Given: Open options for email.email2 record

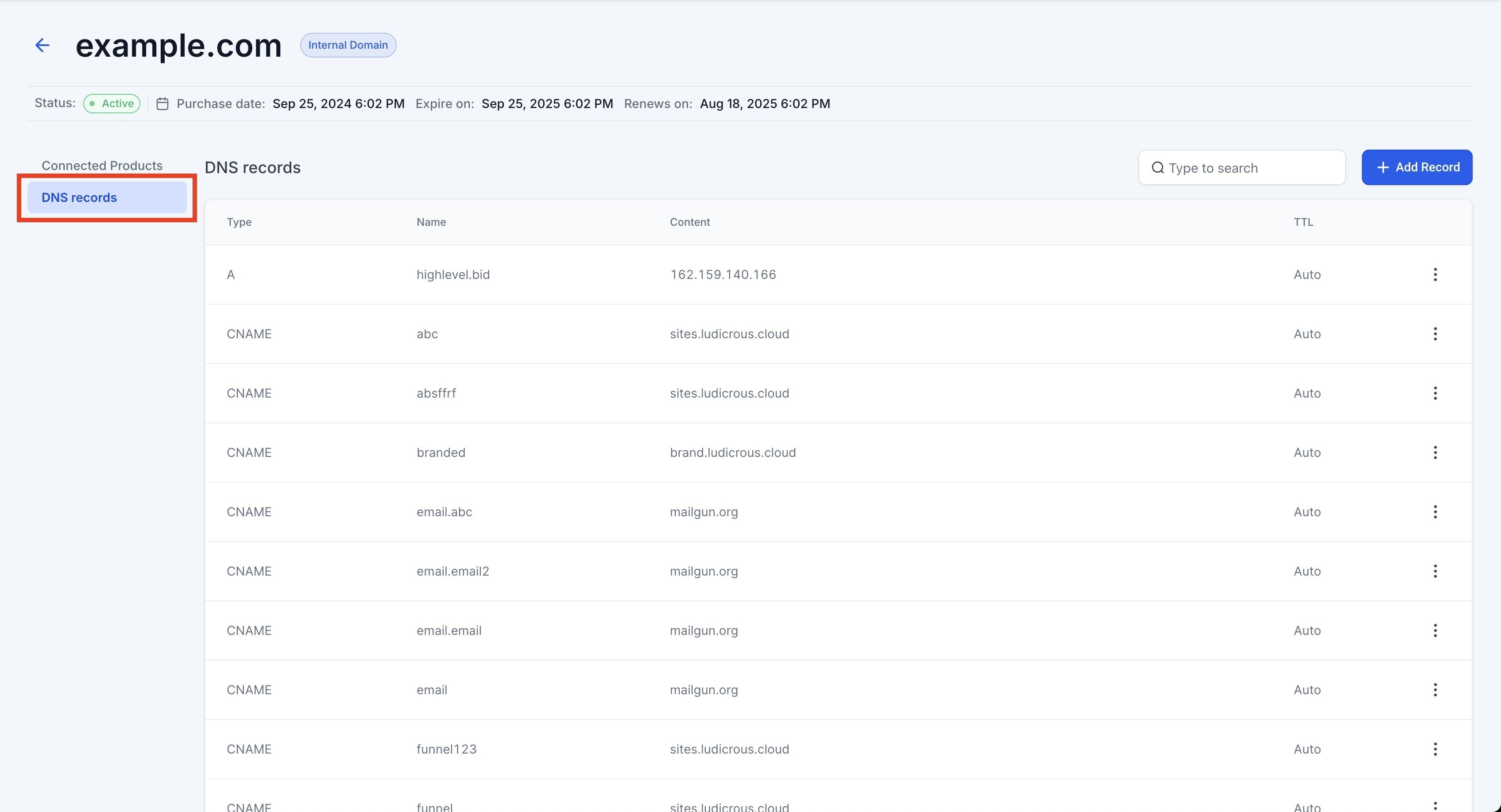Looking at the screenshot, I should point(1435,572).
